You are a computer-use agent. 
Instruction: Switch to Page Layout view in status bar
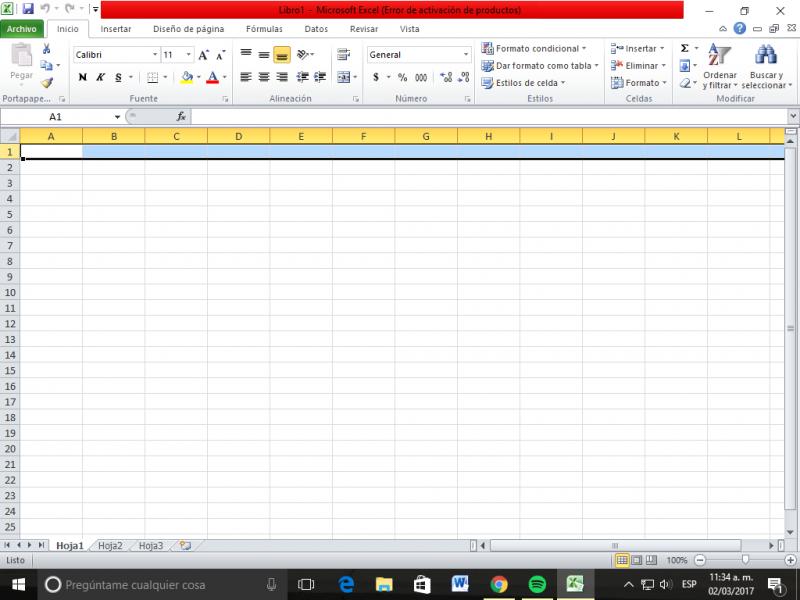637,560
